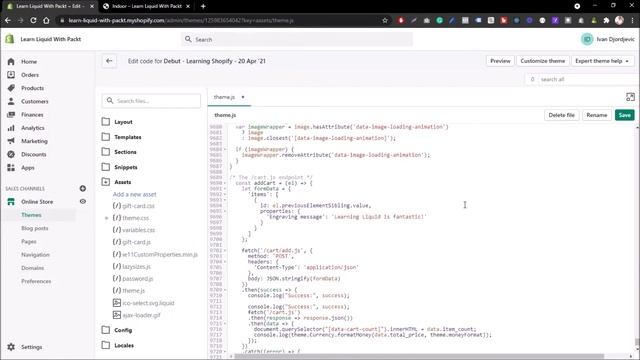Viewport: 640px width, 360px height.
Task: Open the Discounts section
Action: click(x=33, y=154)
